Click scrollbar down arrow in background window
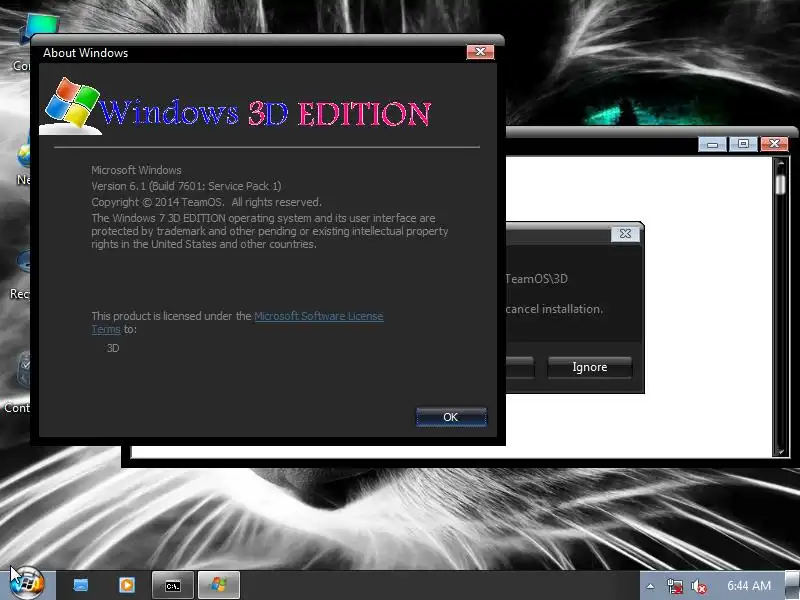Image resolution: width=800 pixels, height=600 pixels. pyautogui.click(x=780, y=451)
